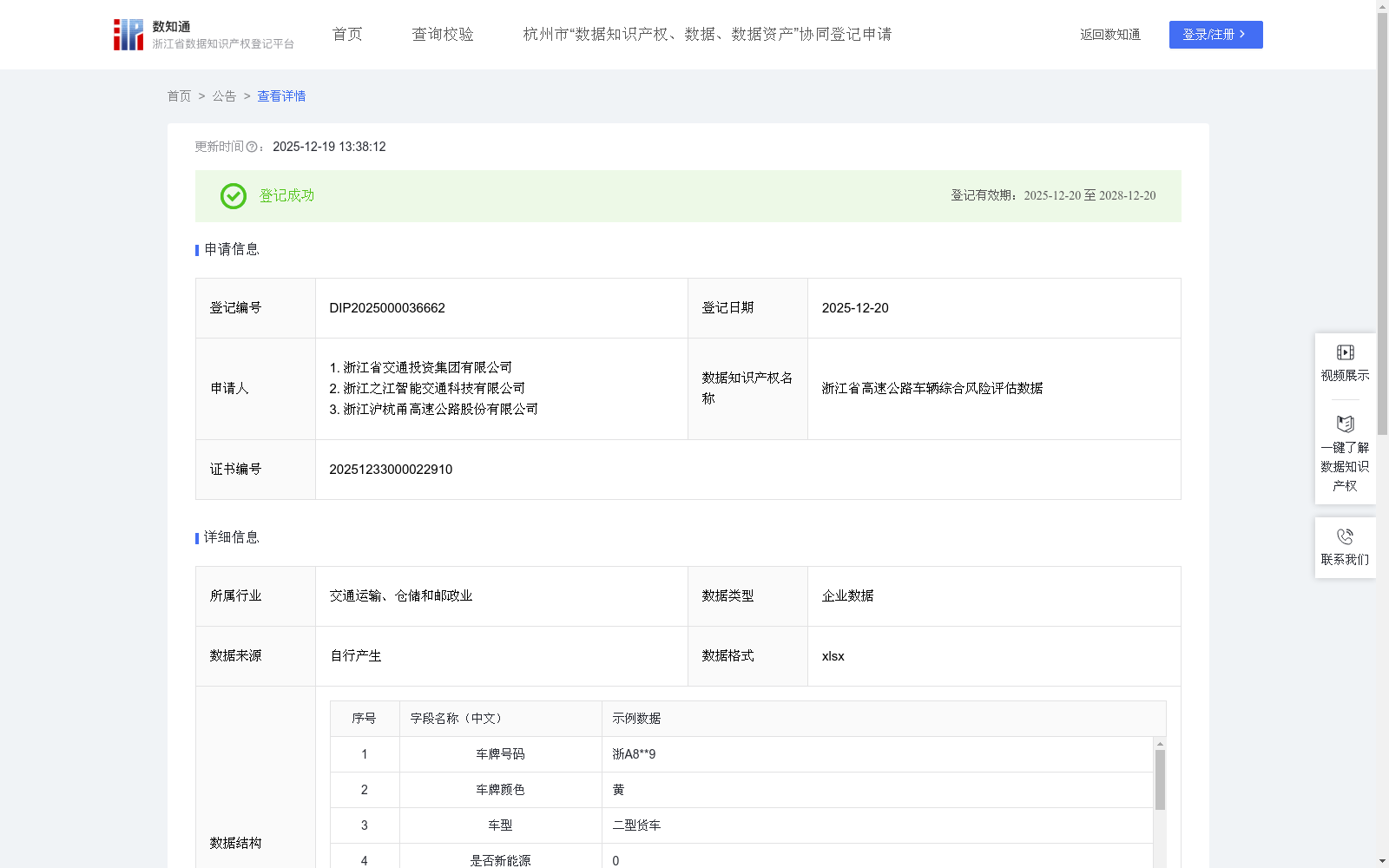Go to 首页 in top navigation
This screenshot has height=868, width=1389.
point(347,35)
